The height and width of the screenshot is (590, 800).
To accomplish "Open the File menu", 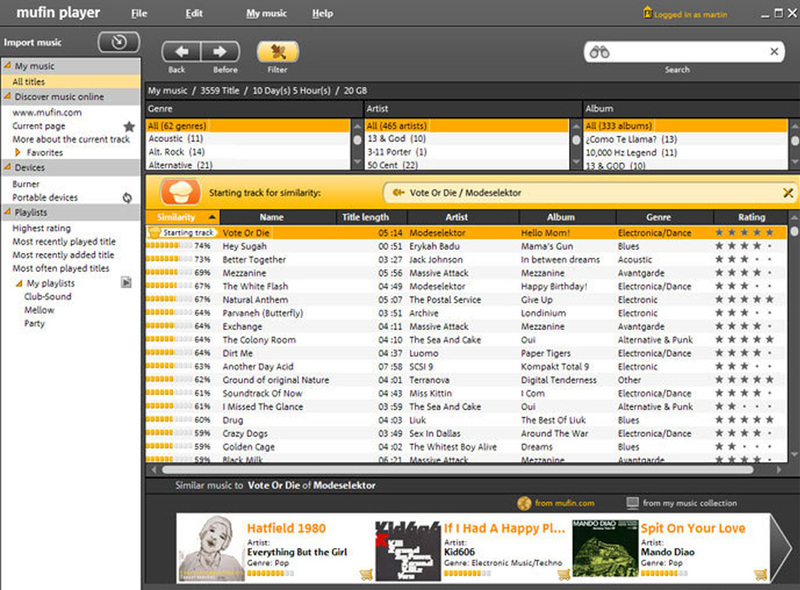I will tap(139, 14).
